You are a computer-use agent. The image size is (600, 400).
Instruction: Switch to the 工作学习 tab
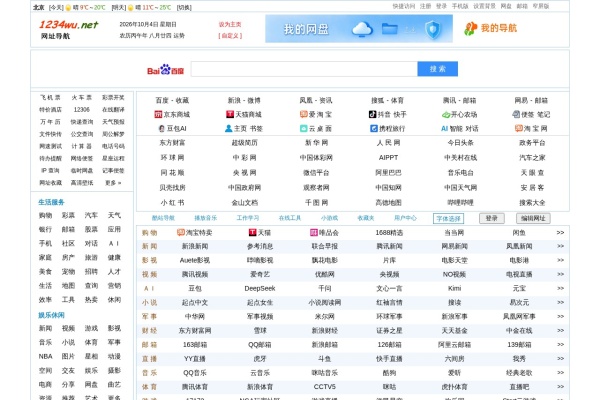point(248,218)
